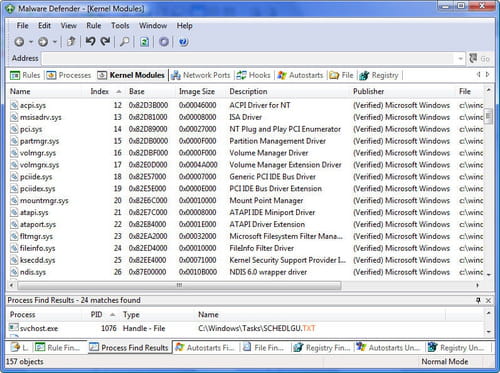Image resolution: width=500 pixels, height=373 pixels.
Task: Expand the Address bar dropdown
Action: coord(460,59)
